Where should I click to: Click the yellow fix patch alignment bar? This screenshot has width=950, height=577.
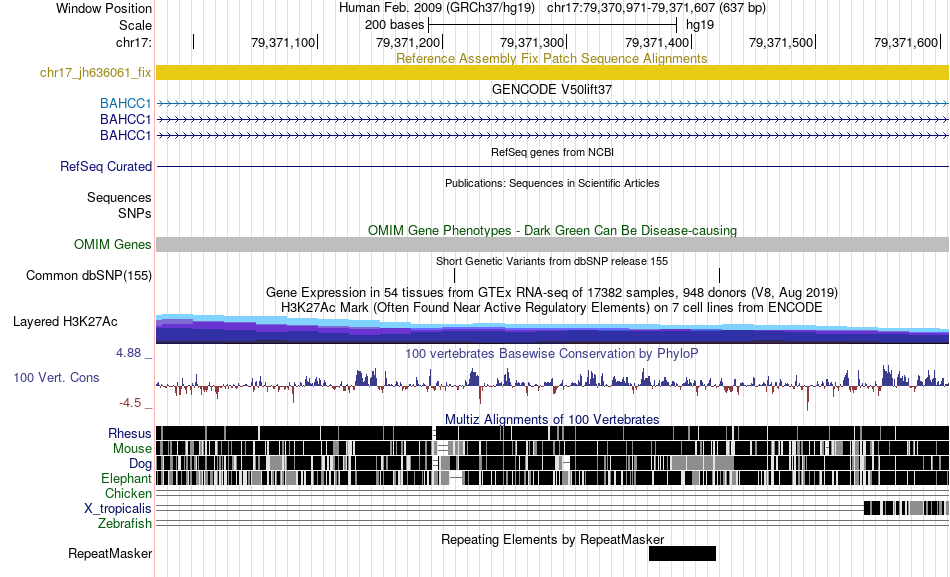point(552,73)
